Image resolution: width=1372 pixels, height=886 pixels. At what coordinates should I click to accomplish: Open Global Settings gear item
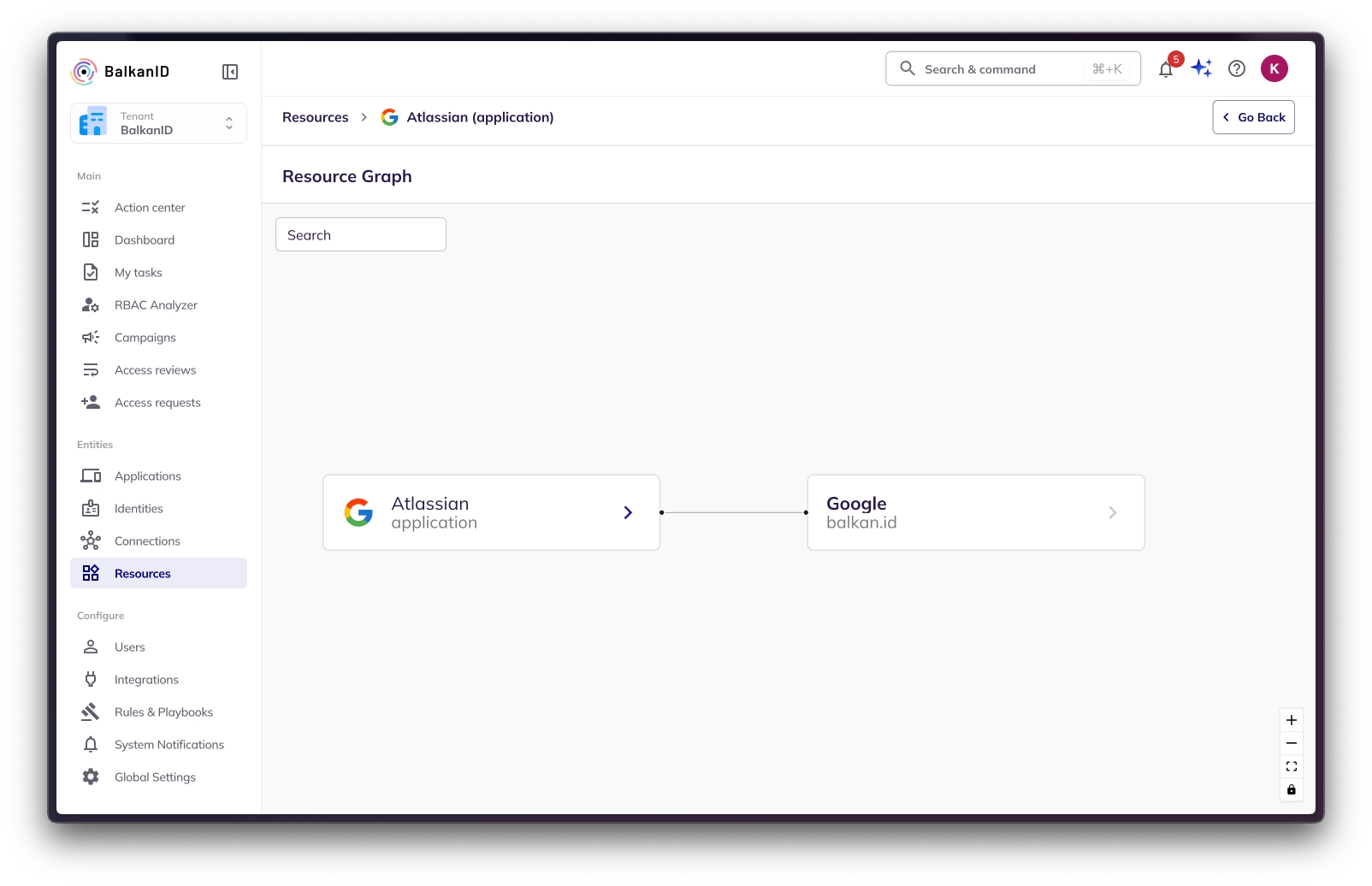coord(155,777)
